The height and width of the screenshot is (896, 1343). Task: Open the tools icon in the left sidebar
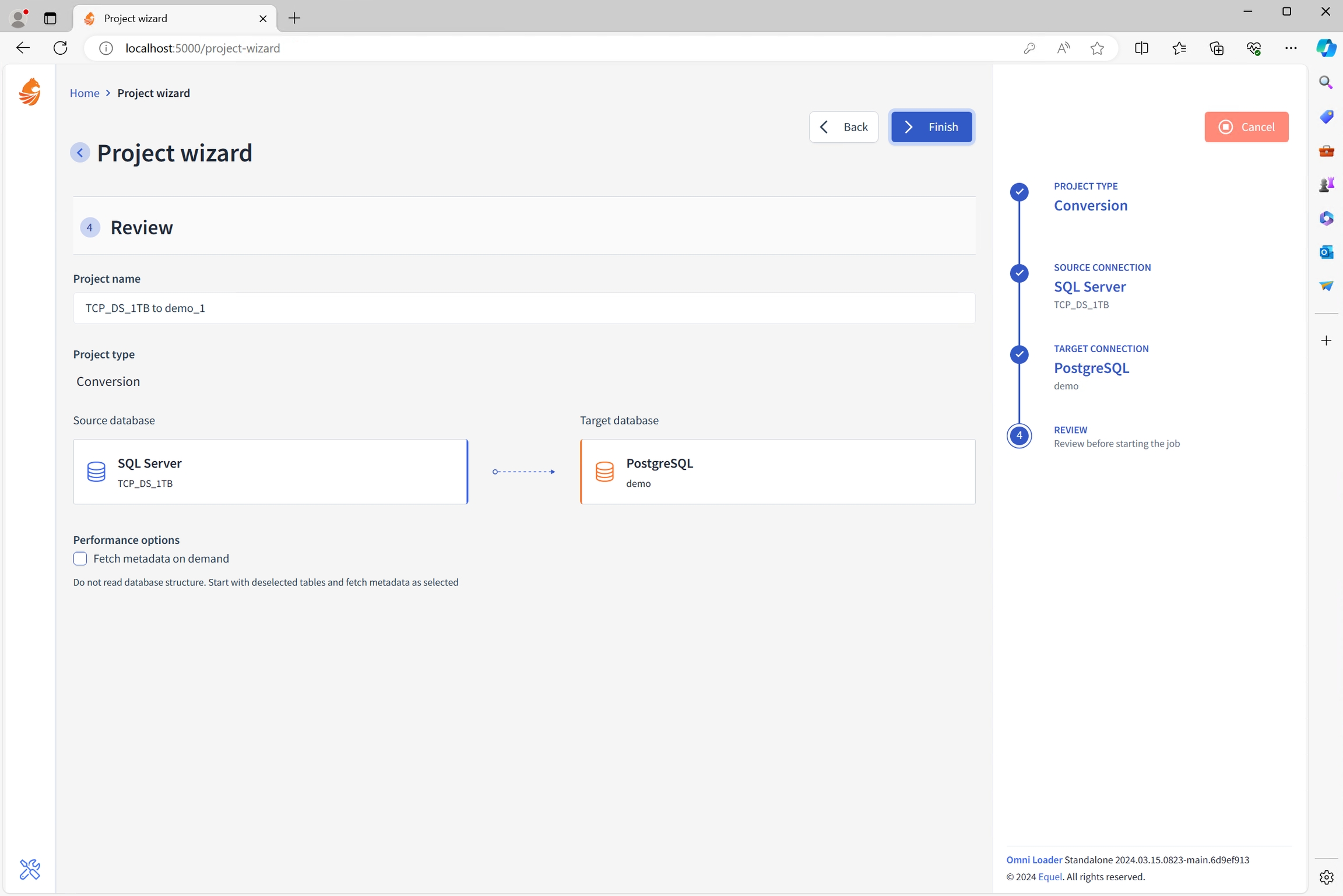30,869
